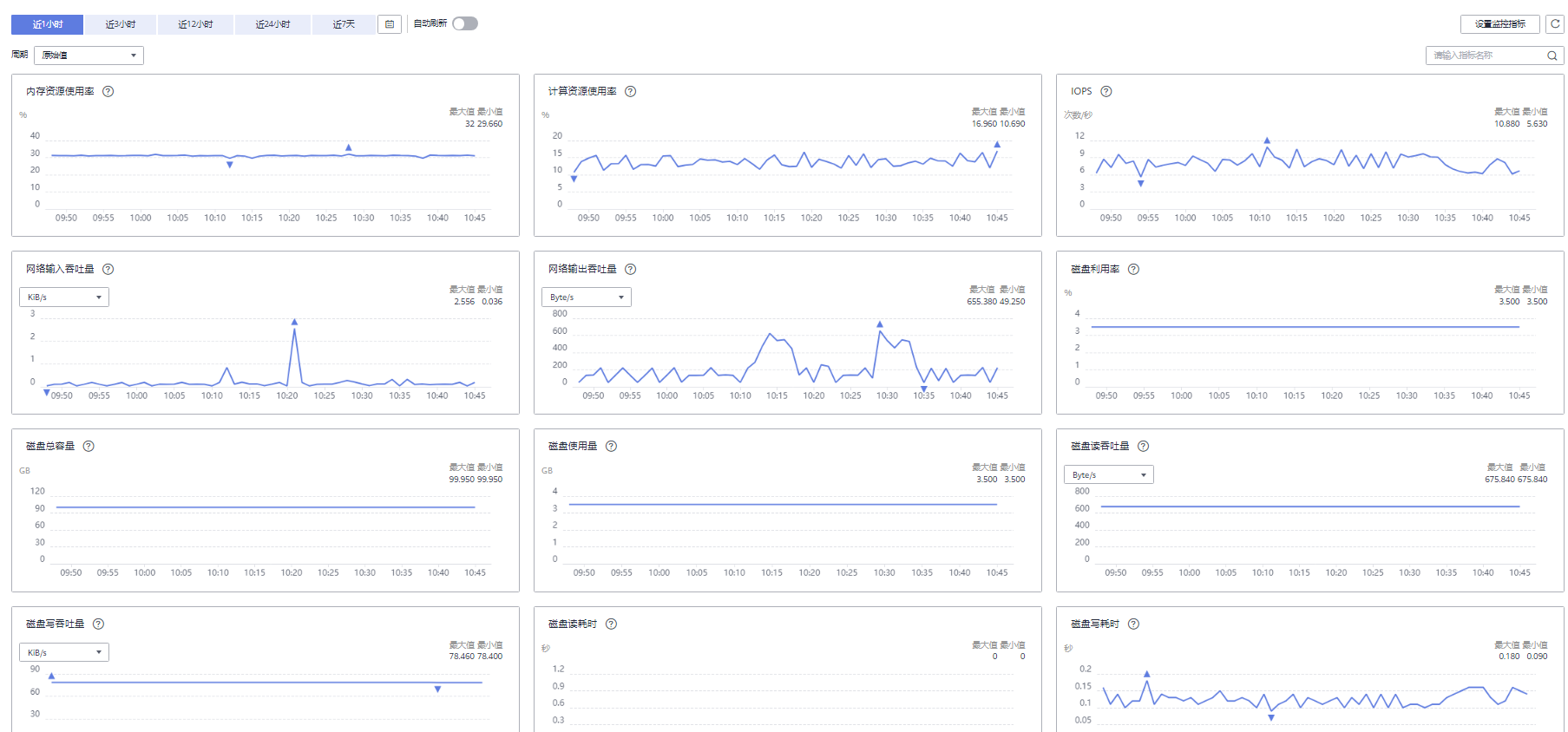
Task: Click the 内存资源使用率 panel title
Action: 60,91
